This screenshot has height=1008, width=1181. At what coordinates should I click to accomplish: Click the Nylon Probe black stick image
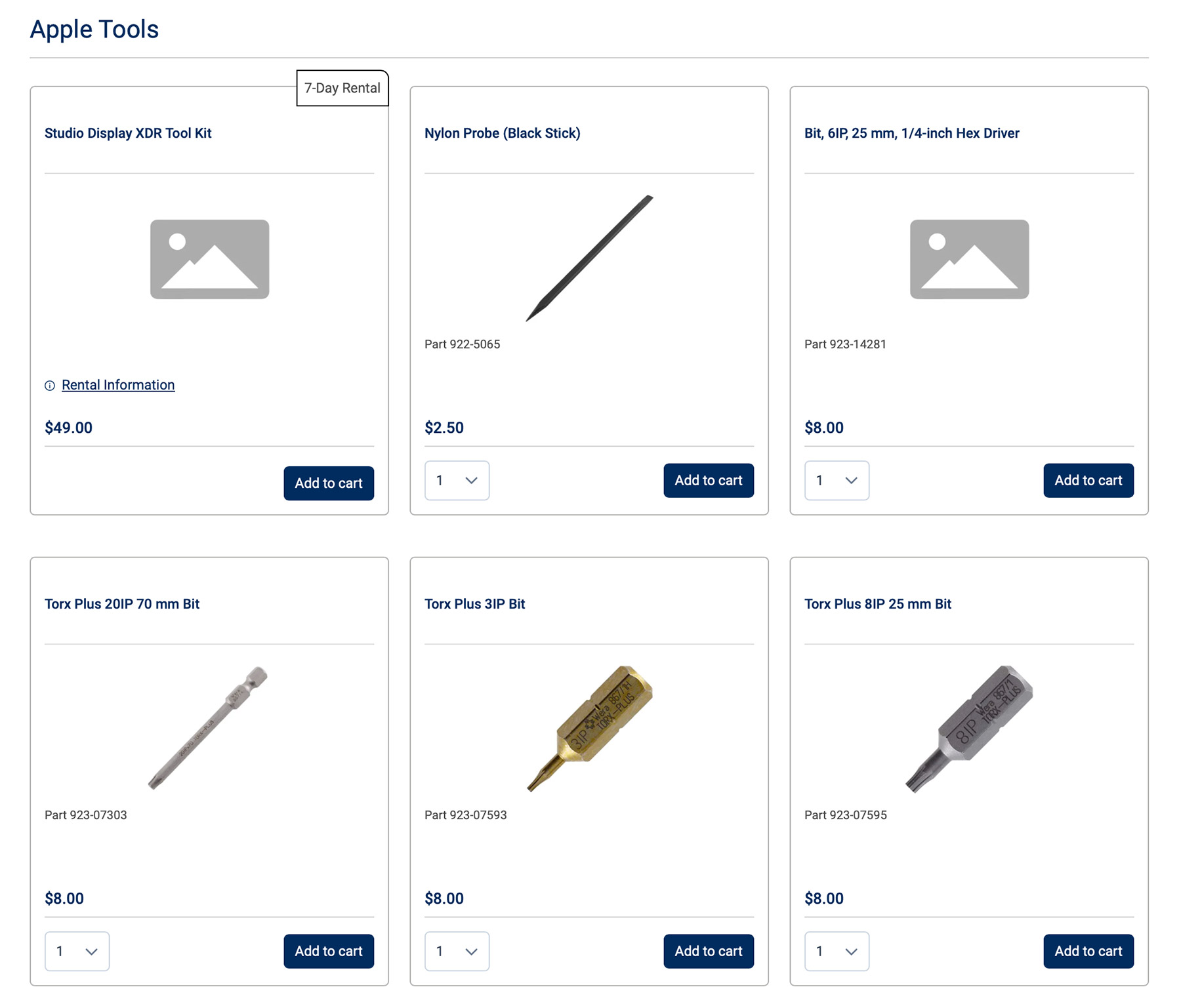589,258
